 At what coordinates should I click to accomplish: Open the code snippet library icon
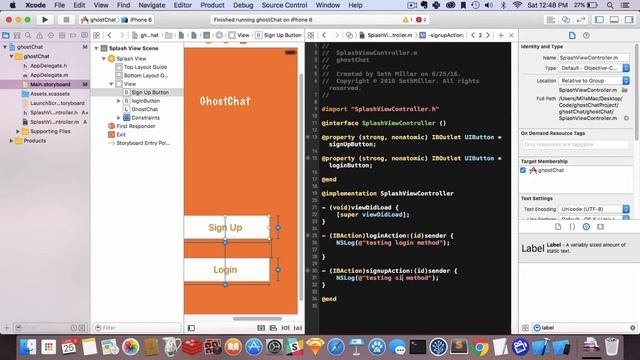tap(572, 227)
